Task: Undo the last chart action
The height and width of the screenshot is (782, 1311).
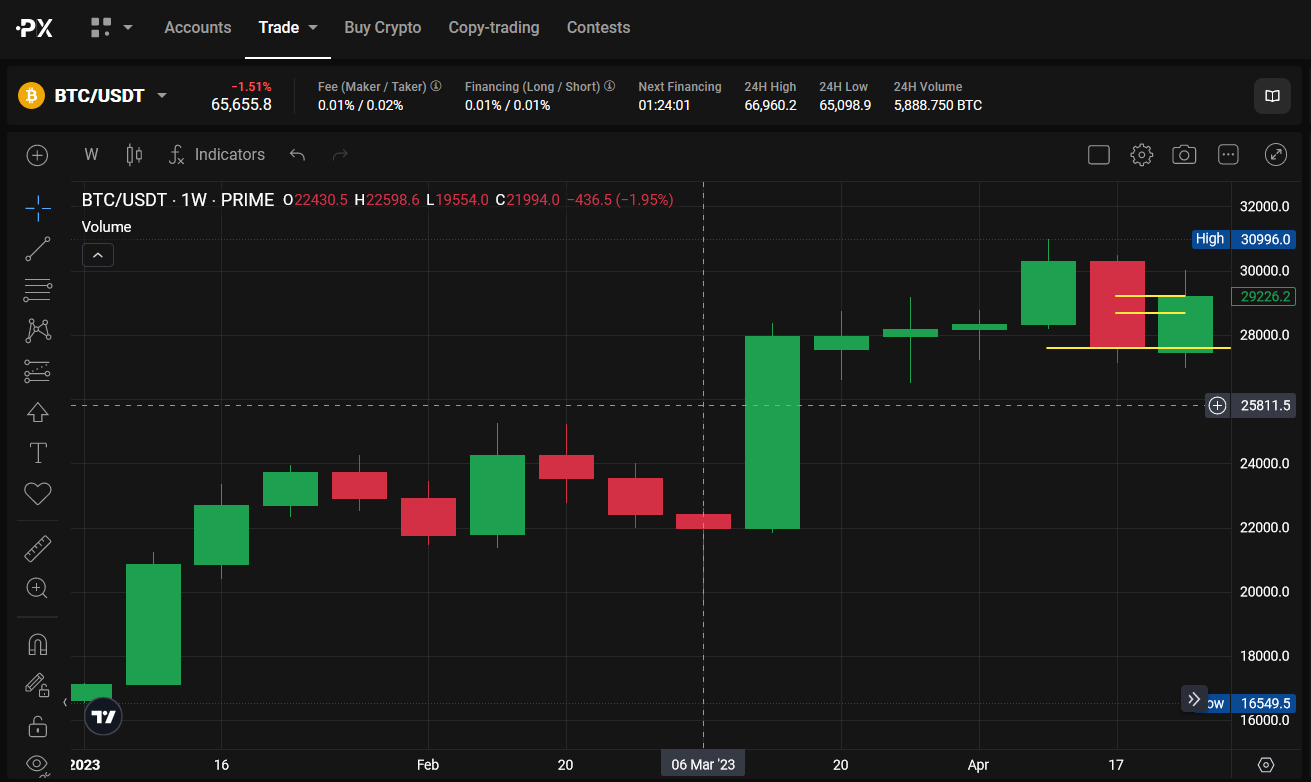Action: point(297,155)
